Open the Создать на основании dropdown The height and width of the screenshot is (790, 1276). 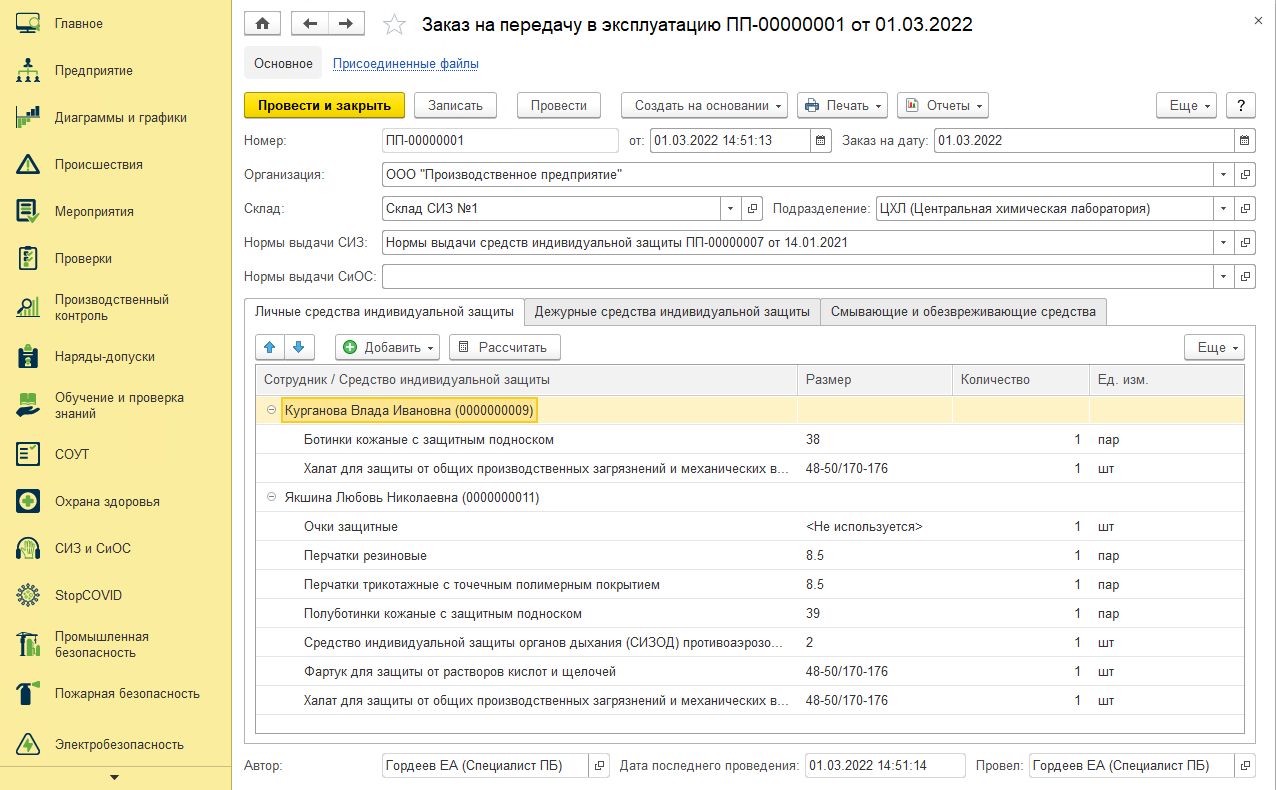coord(705,105)
